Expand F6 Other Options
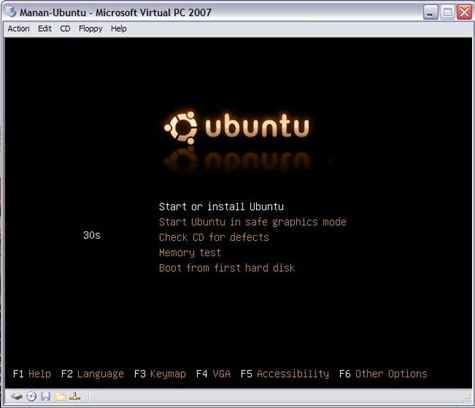This screenshot has height=408, width=475. click(383, 374)
